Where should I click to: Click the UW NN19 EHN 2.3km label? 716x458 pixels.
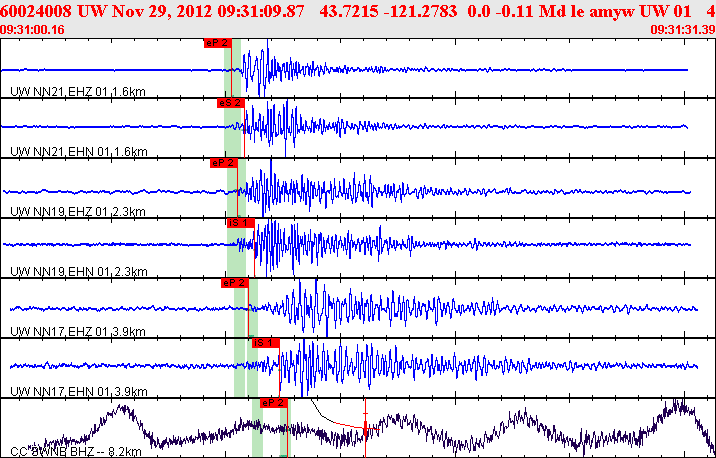[79, 272]
